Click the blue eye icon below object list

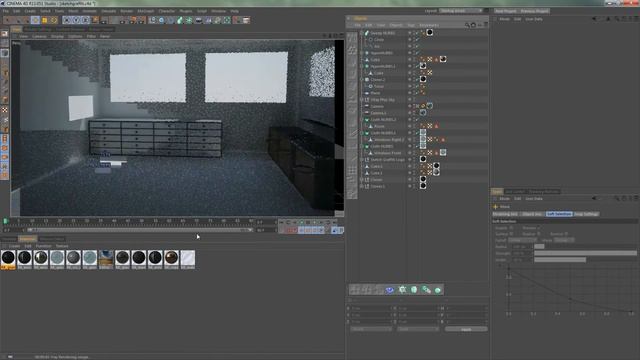point(390,290)
